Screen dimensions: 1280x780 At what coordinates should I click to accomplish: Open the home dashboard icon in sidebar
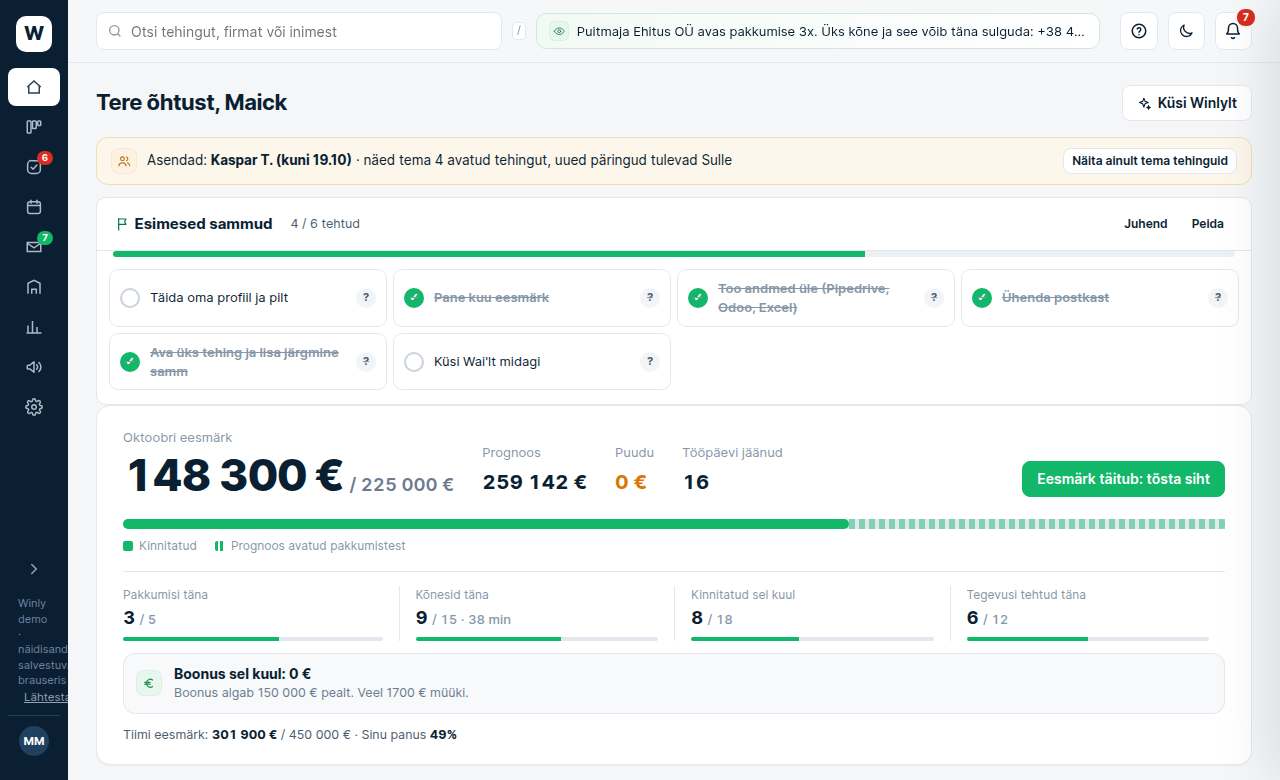(x=34, y=87)
